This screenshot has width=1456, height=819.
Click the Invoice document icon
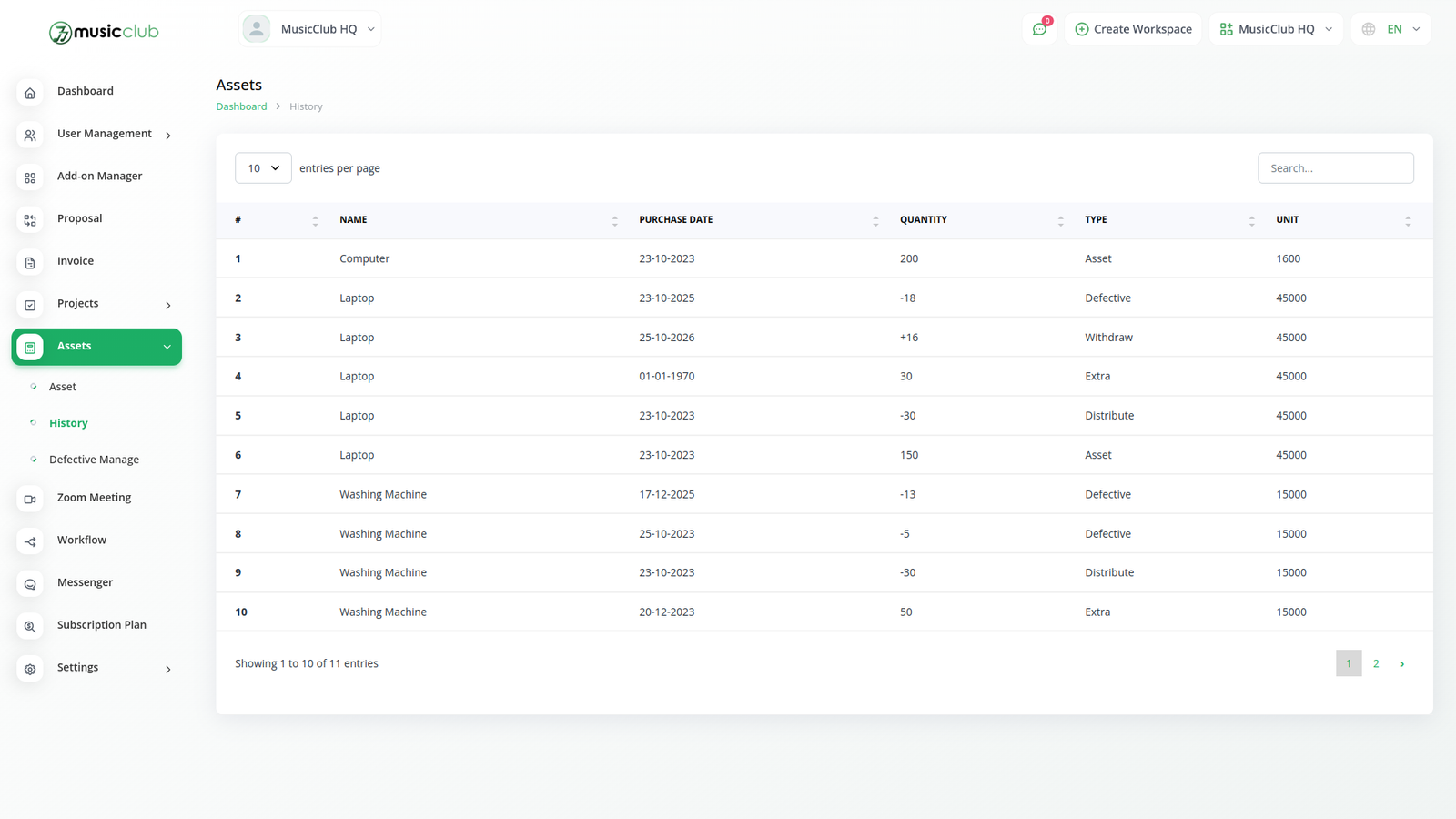pyautogui.click(x=30, y=263)
